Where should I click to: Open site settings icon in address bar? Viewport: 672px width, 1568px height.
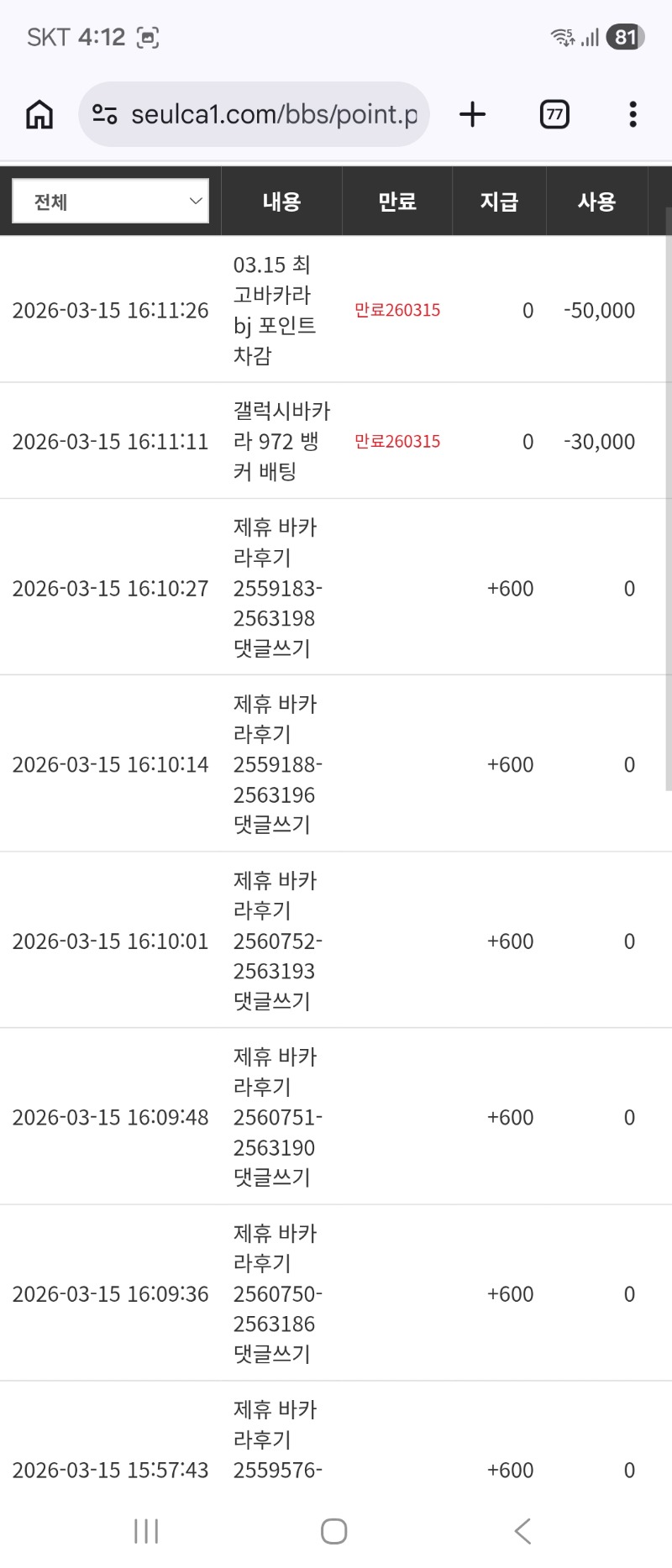click(104, 114)
